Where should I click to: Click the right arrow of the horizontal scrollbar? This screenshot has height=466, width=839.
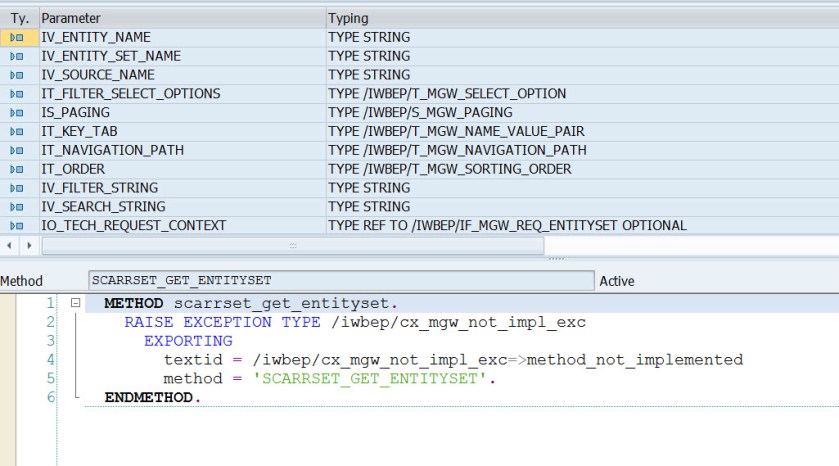click(x=26, y=245)
